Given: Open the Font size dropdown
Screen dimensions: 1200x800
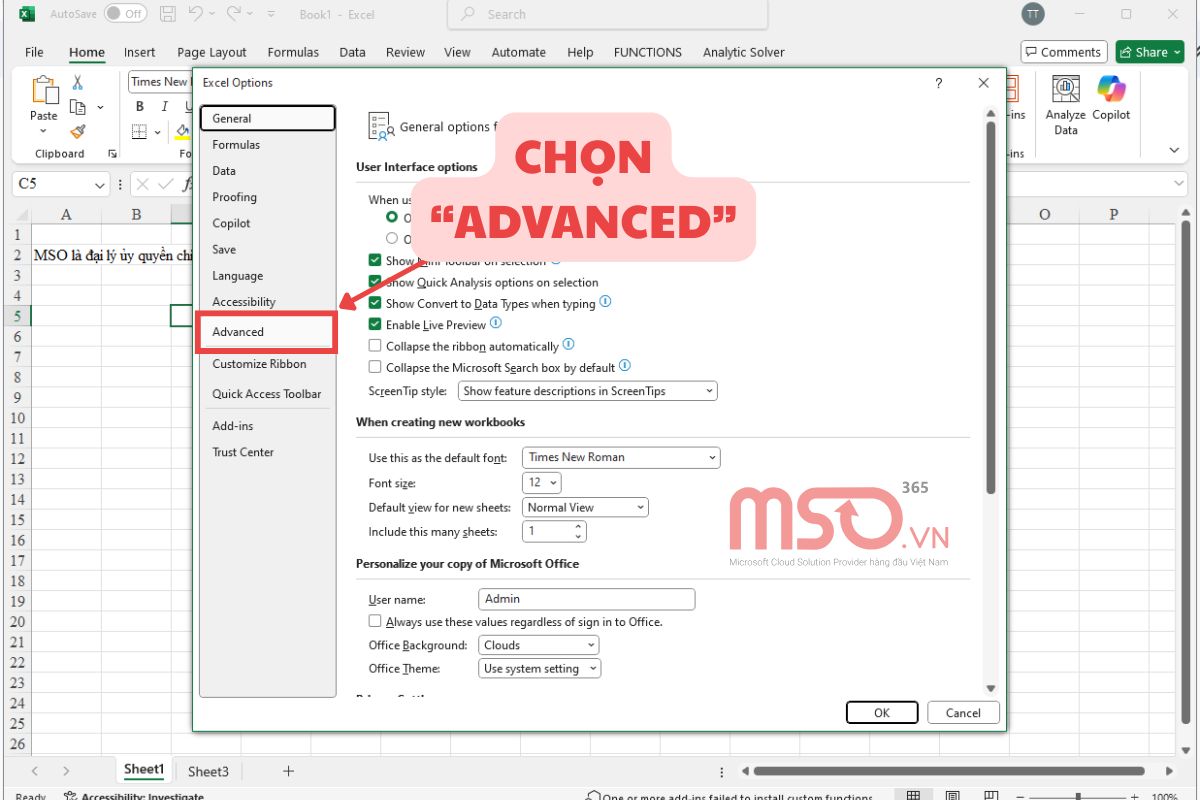Looking at the screenshot, I should point(542,482).
